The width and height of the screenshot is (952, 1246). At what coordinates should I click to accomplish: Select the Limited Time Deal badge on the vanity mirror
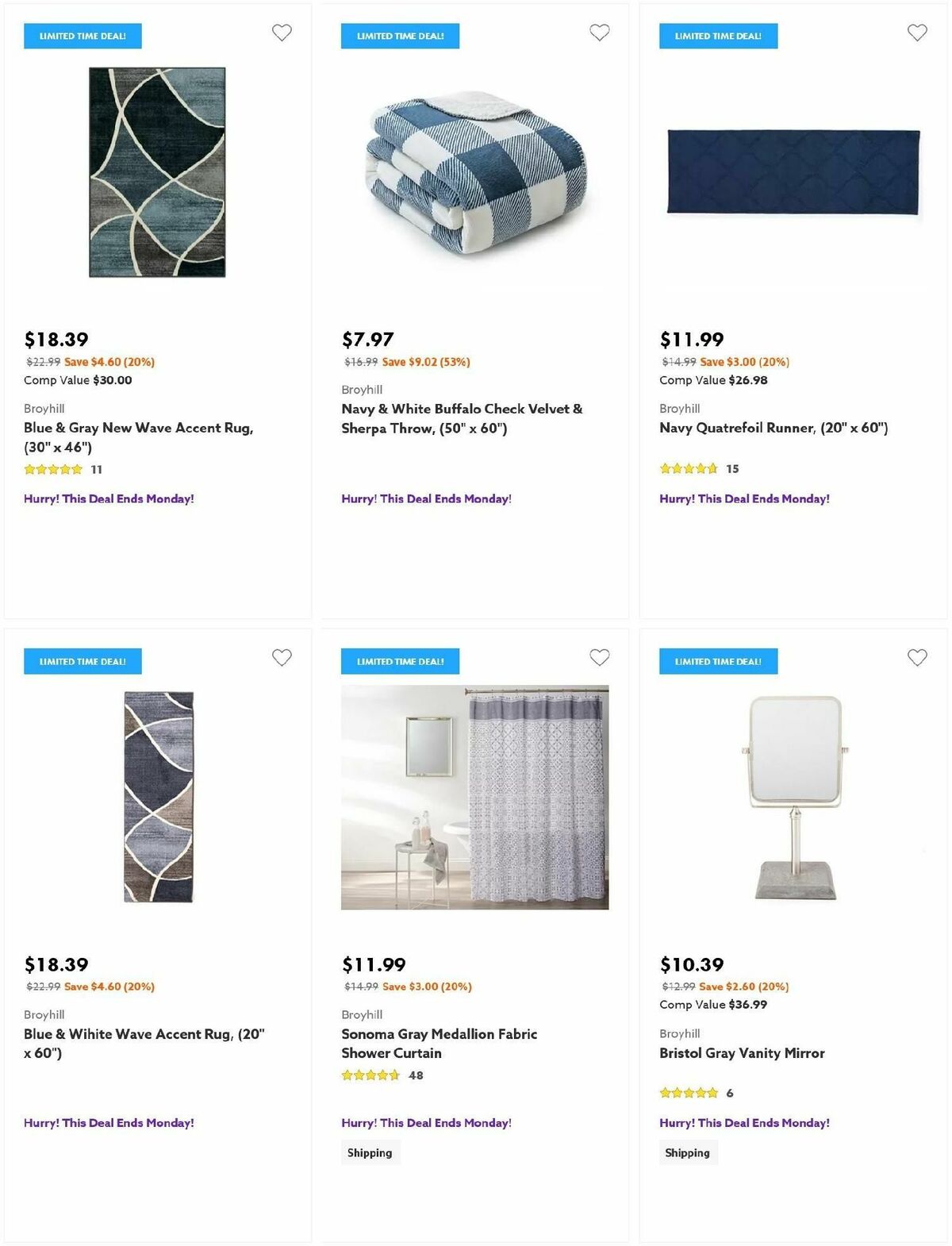tap(717, 660)
